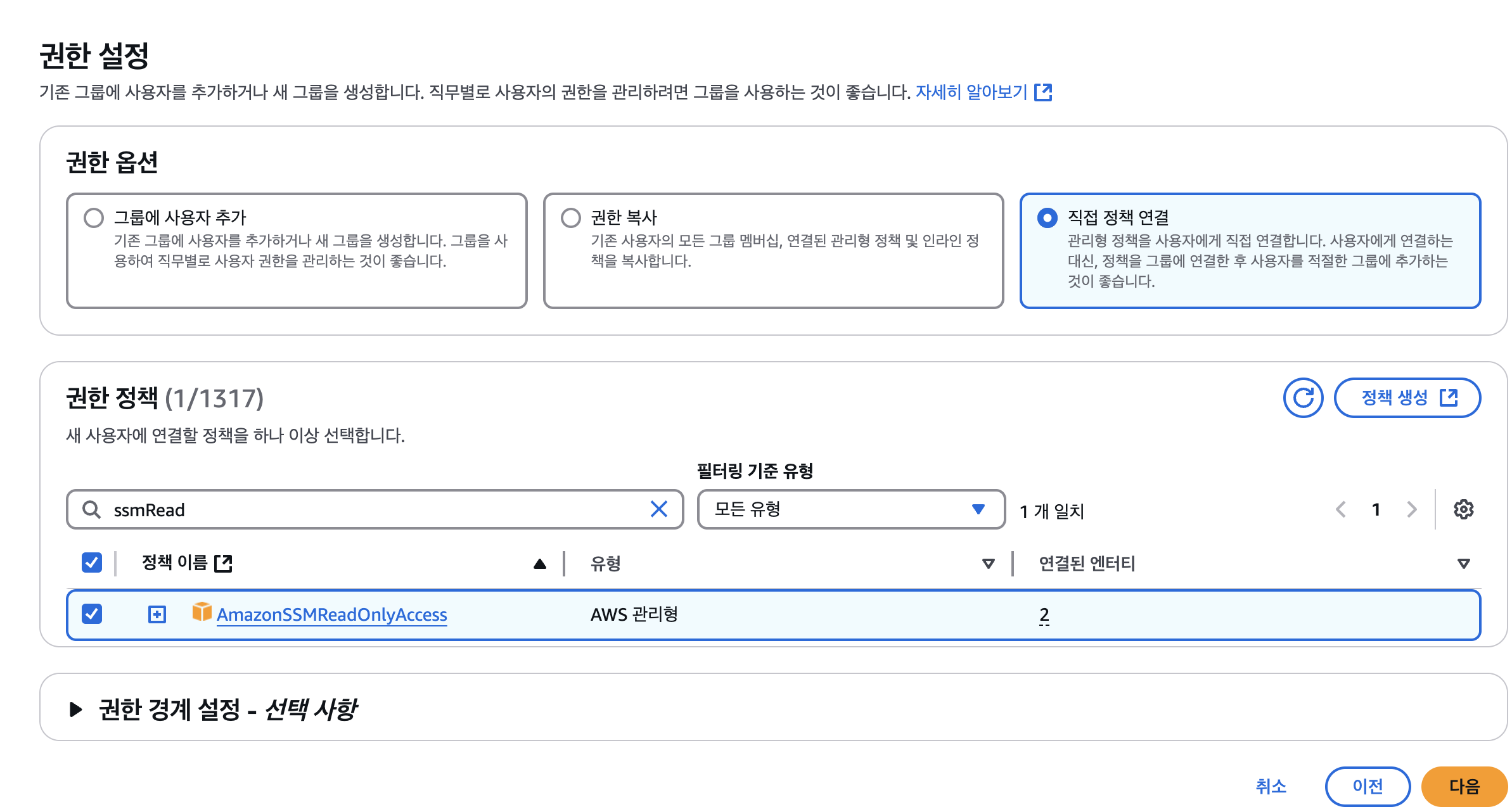Screen dimensions: 1512x807
Task: Click the 다음 button
Action: (1464, 786)
